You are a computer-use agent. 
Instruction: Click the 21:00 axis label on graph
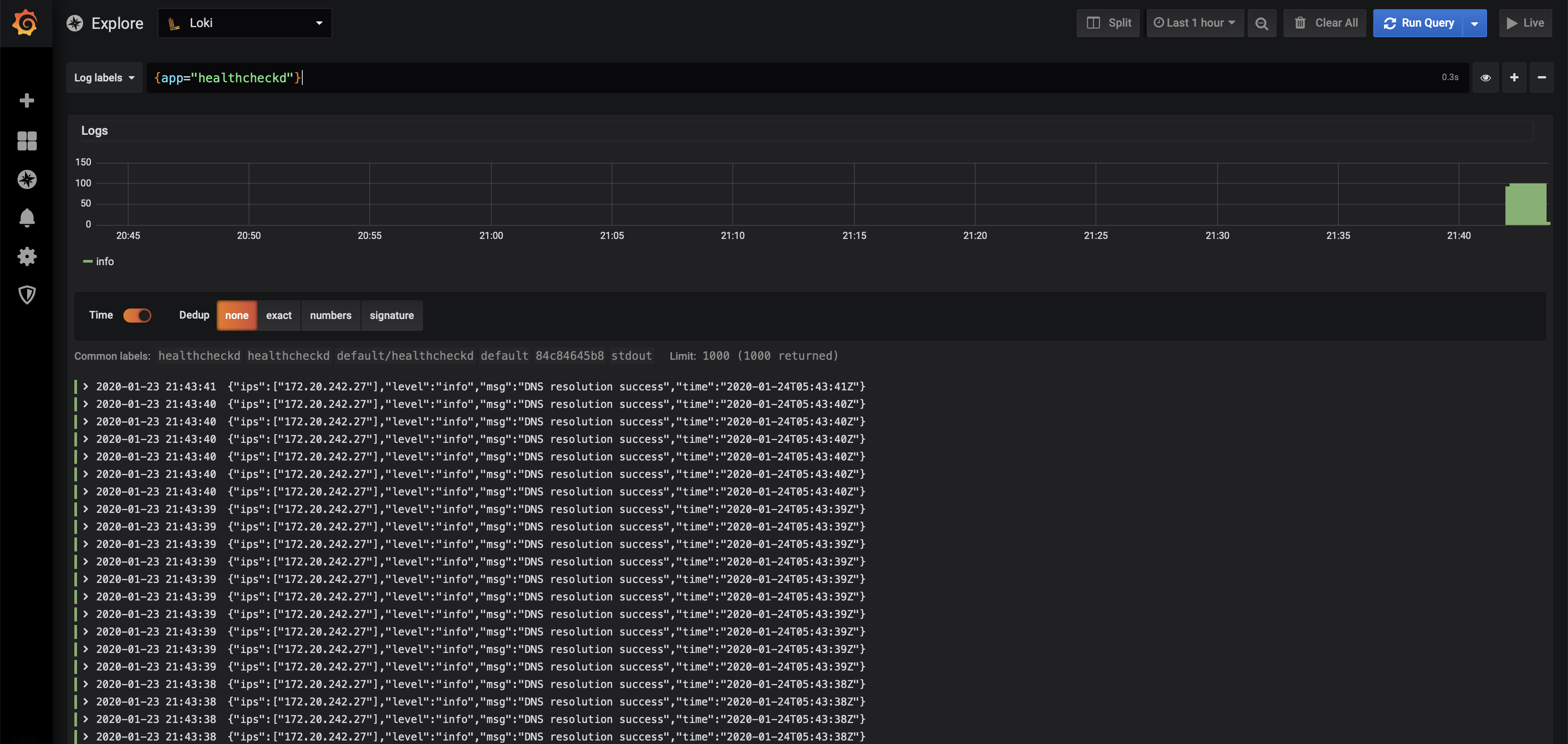[491, 235]
